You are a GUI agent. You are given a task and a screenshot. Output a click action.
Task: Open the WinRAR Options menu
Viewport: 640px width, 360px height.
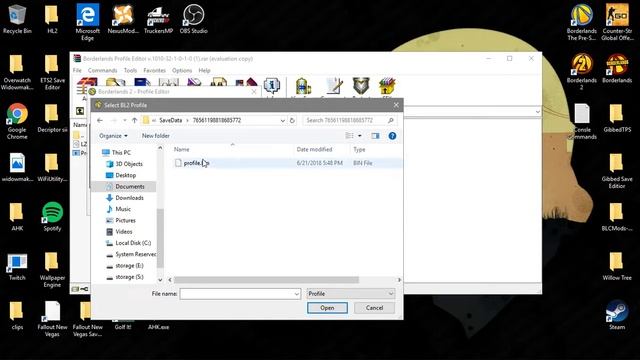point(182,70)
